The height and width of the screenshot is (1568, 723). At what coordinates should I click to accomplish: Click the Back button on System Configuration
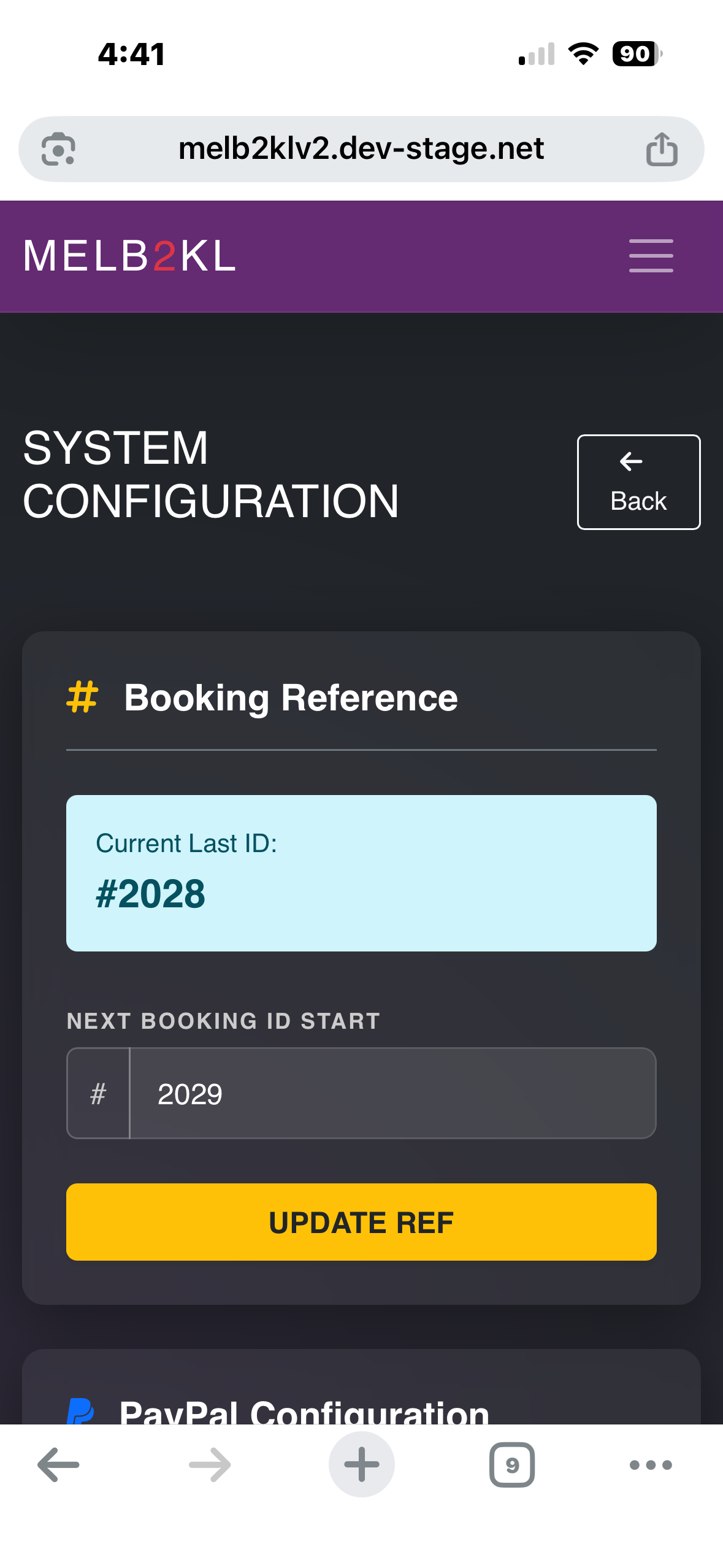638,482
